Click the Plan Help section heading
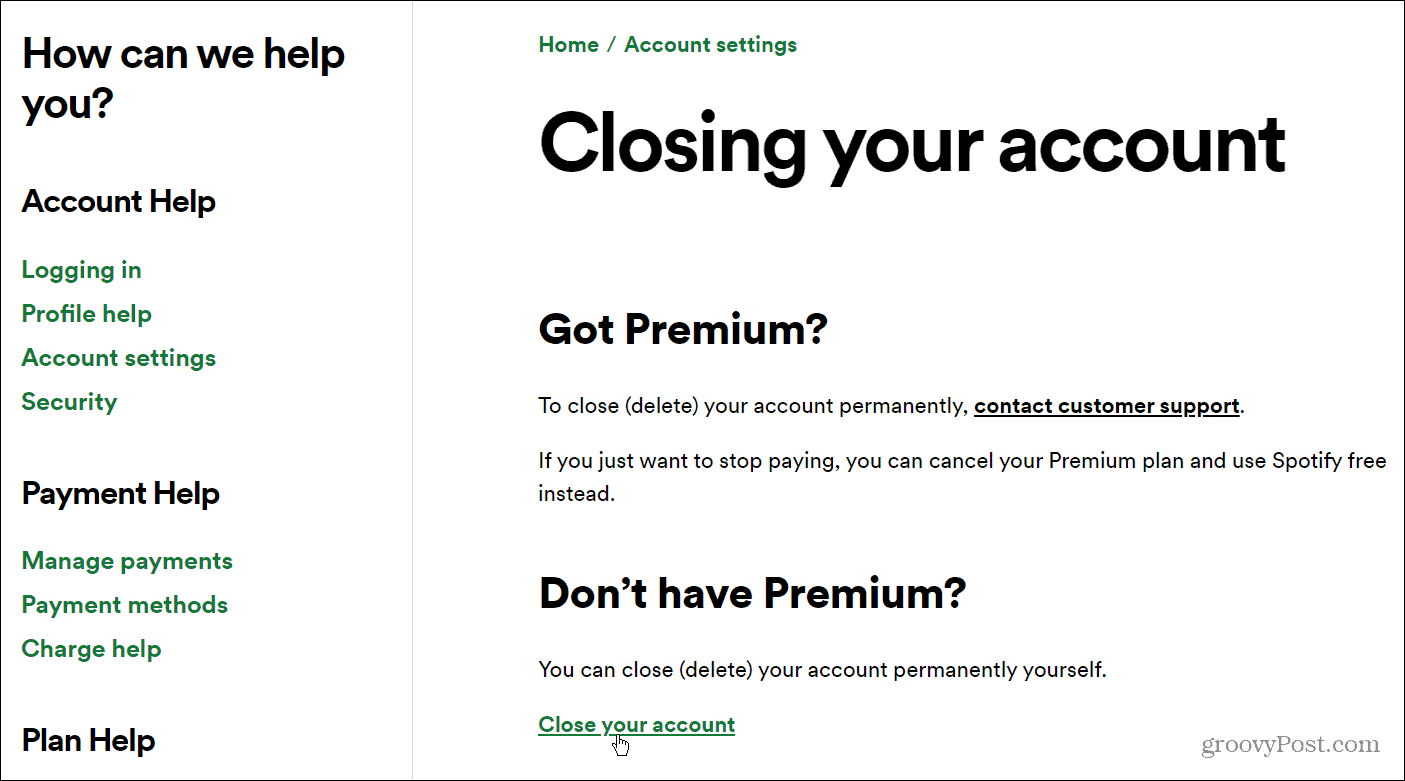 click(x=88, y=740)
